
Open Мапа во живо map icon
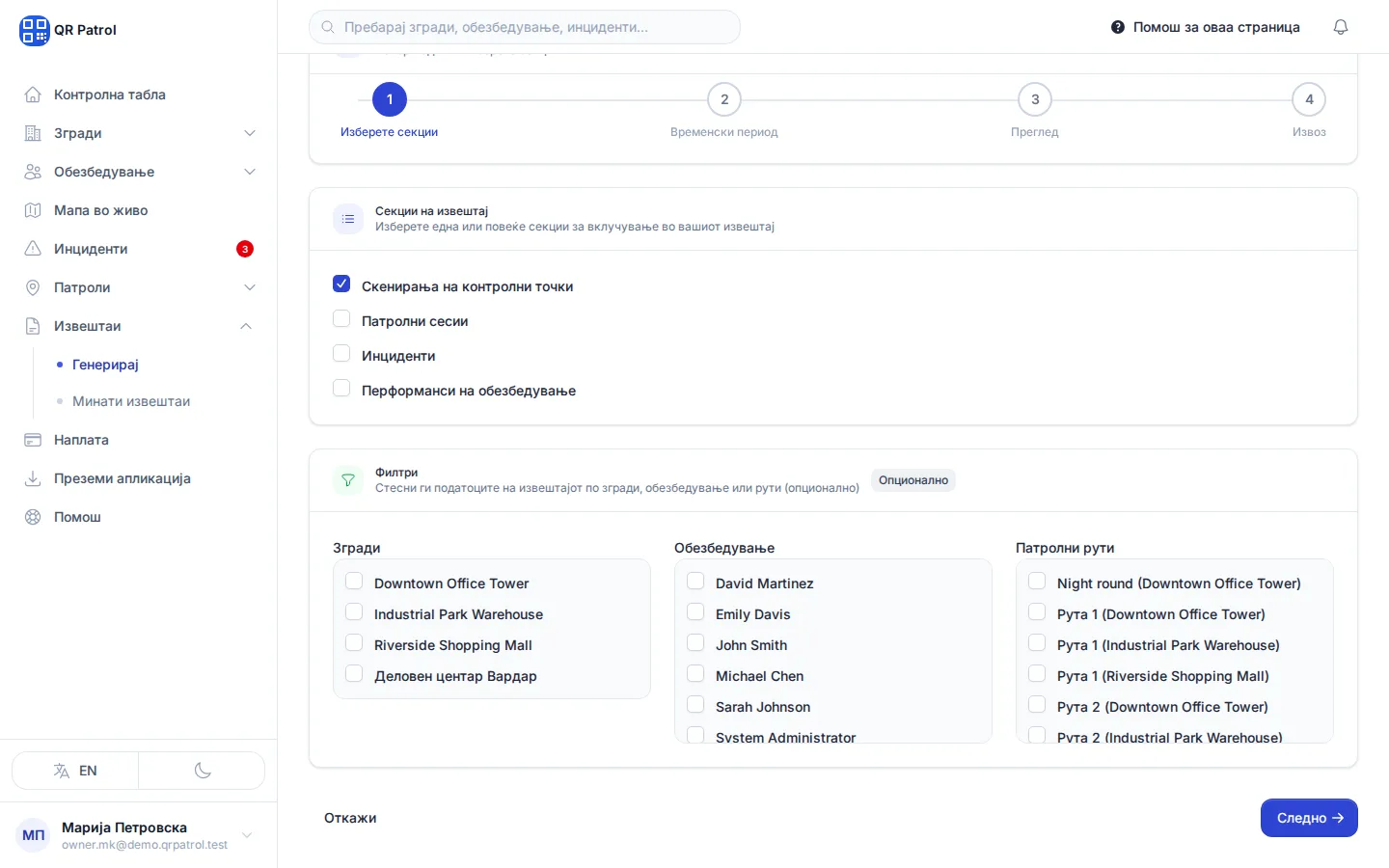(33, 210)
